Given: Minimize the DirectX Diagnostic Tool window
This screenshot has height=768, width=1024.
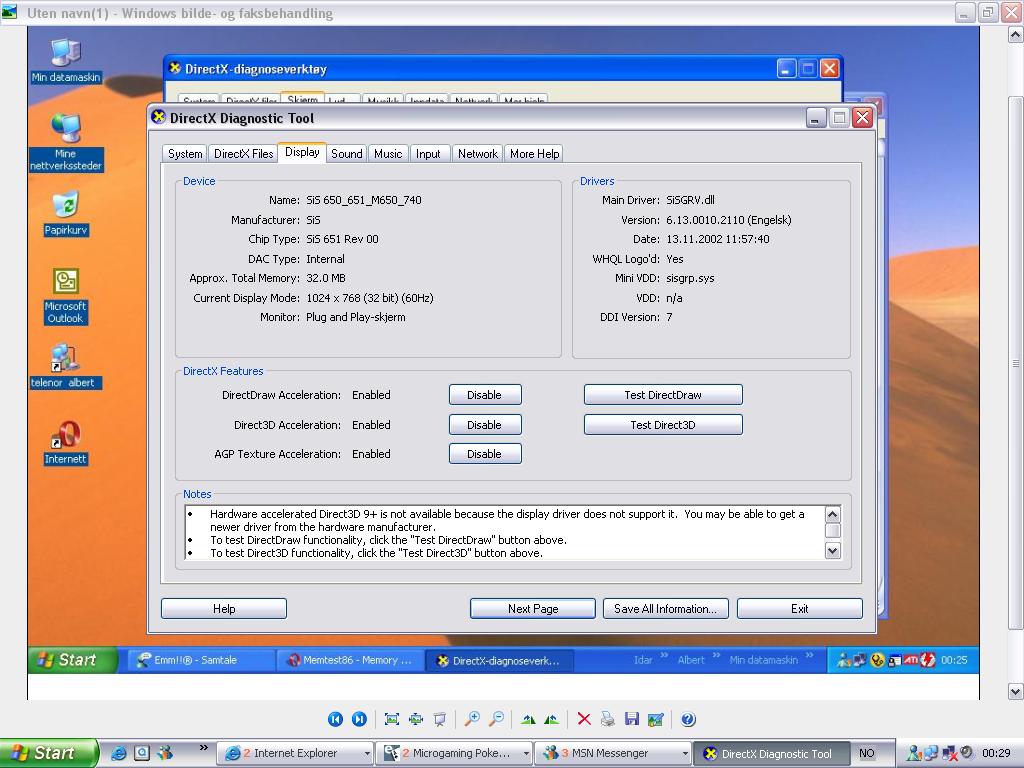Looking at the screenshot, I should 816,118.
